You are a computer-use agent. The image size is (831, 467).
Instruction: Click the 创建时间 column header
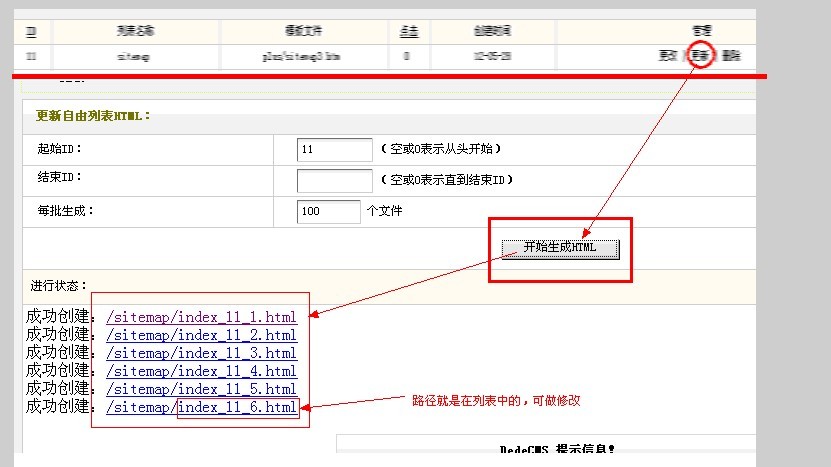point(490,32)
